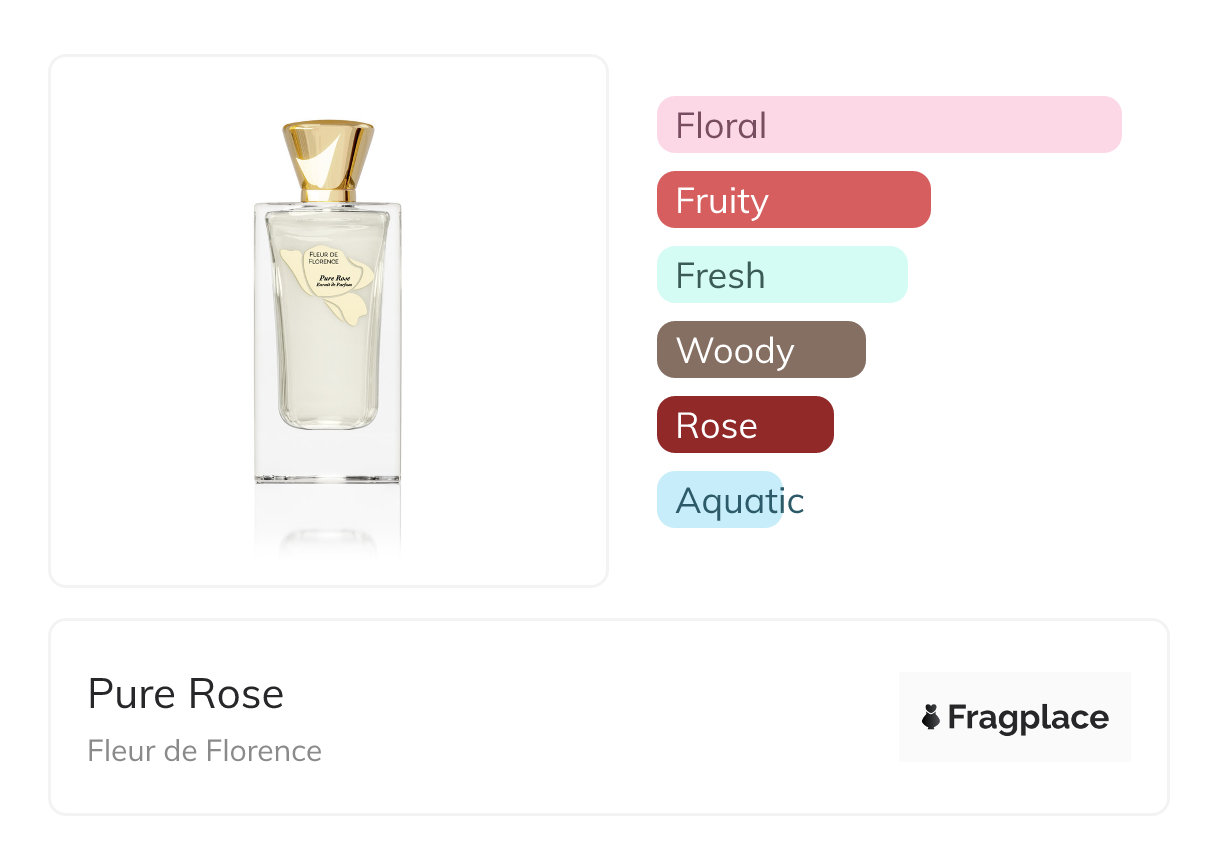The height and width of the screenshot is (864, 1218).
Task: Select the Floral accord bar
Action: pyautogui.click(x=888, y=125)
